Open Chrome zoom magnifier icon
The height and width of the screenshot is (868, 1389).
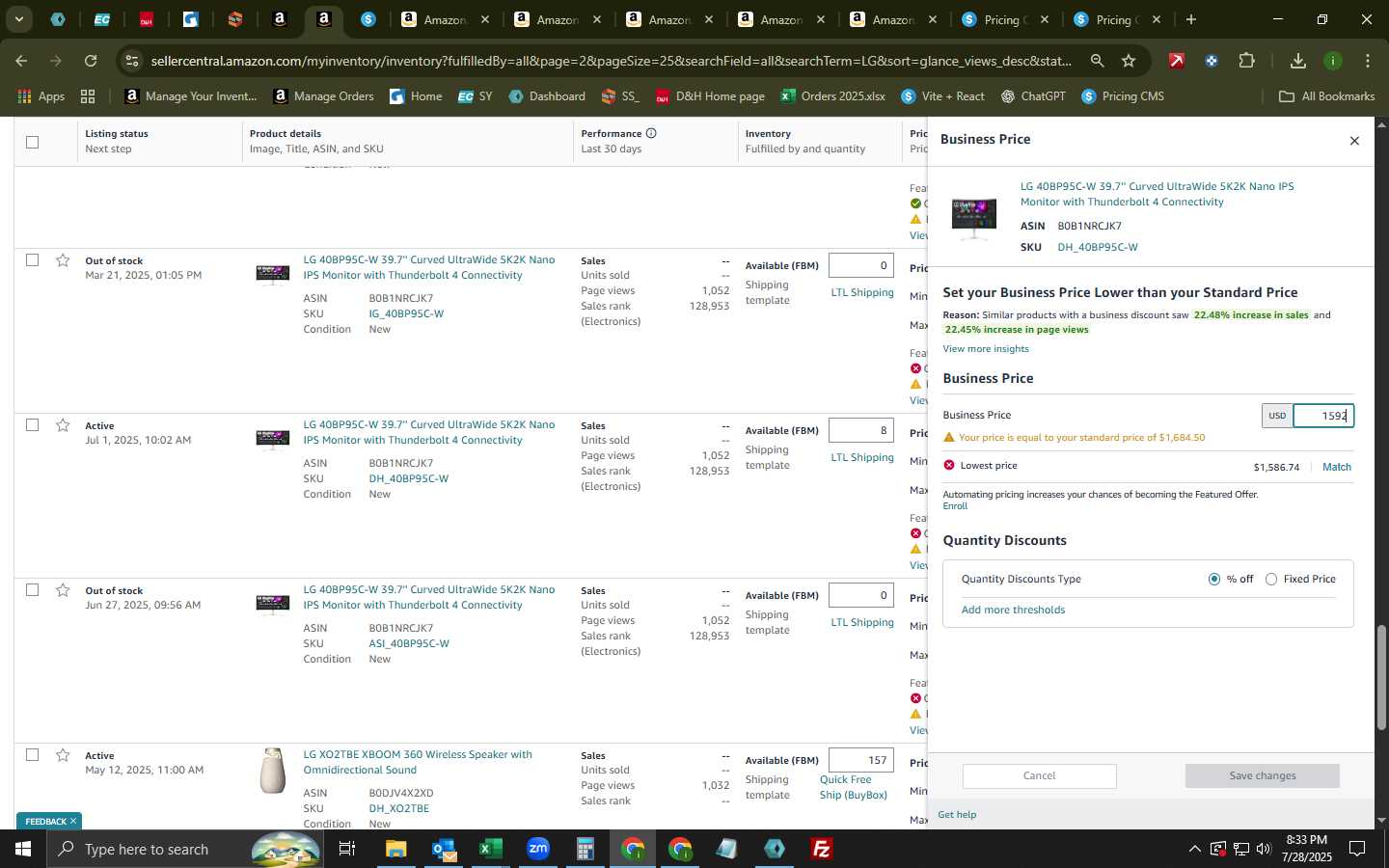click(x=1097, y=61)
